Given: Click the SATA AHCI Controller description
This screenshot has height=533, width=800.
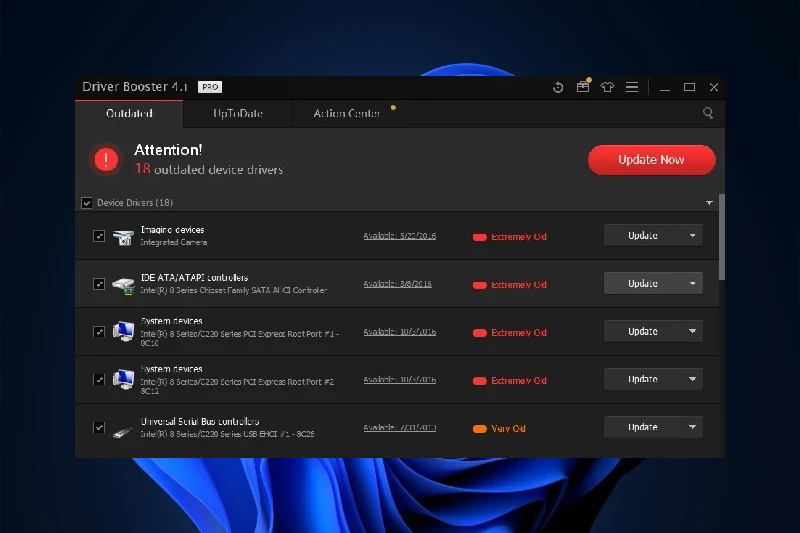Looking at the screenshot, I should click(x=234, y=290).
